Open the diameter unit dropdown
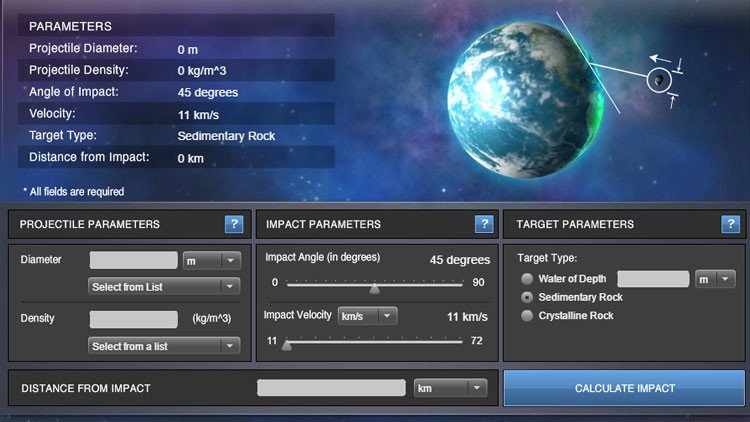This screenshot has height=422, width=750. point(211,260)
